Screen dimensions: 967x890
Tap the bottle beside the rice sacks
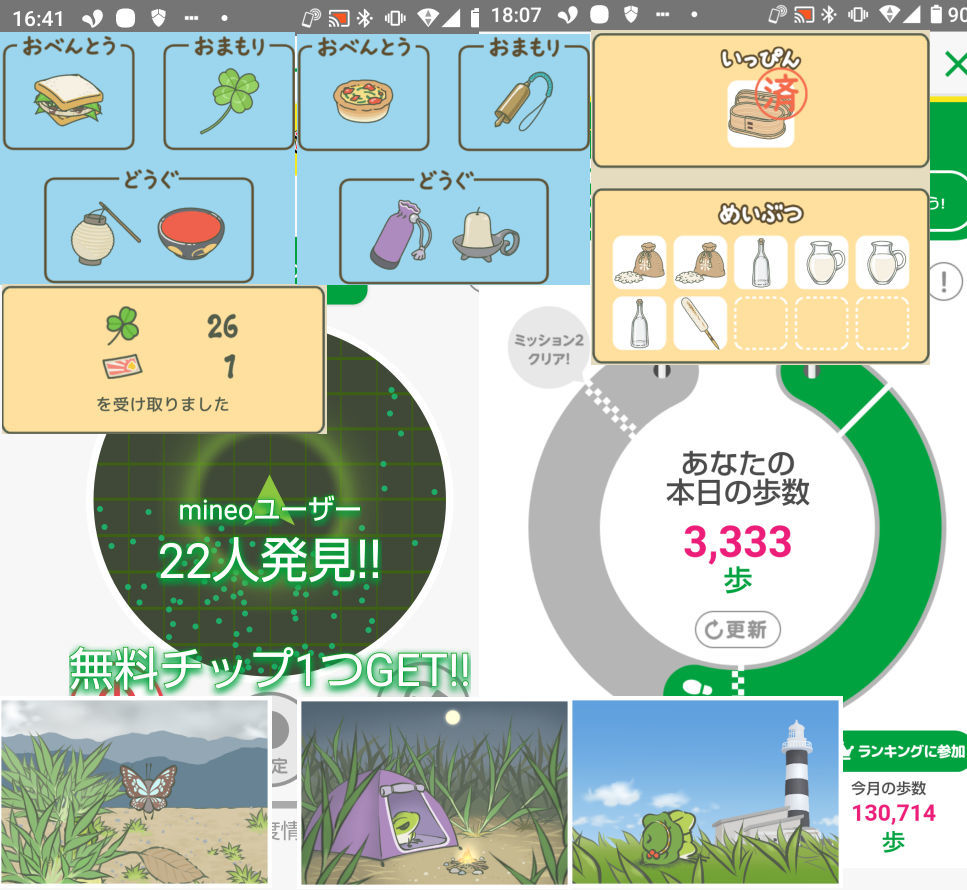pos(761,262)
